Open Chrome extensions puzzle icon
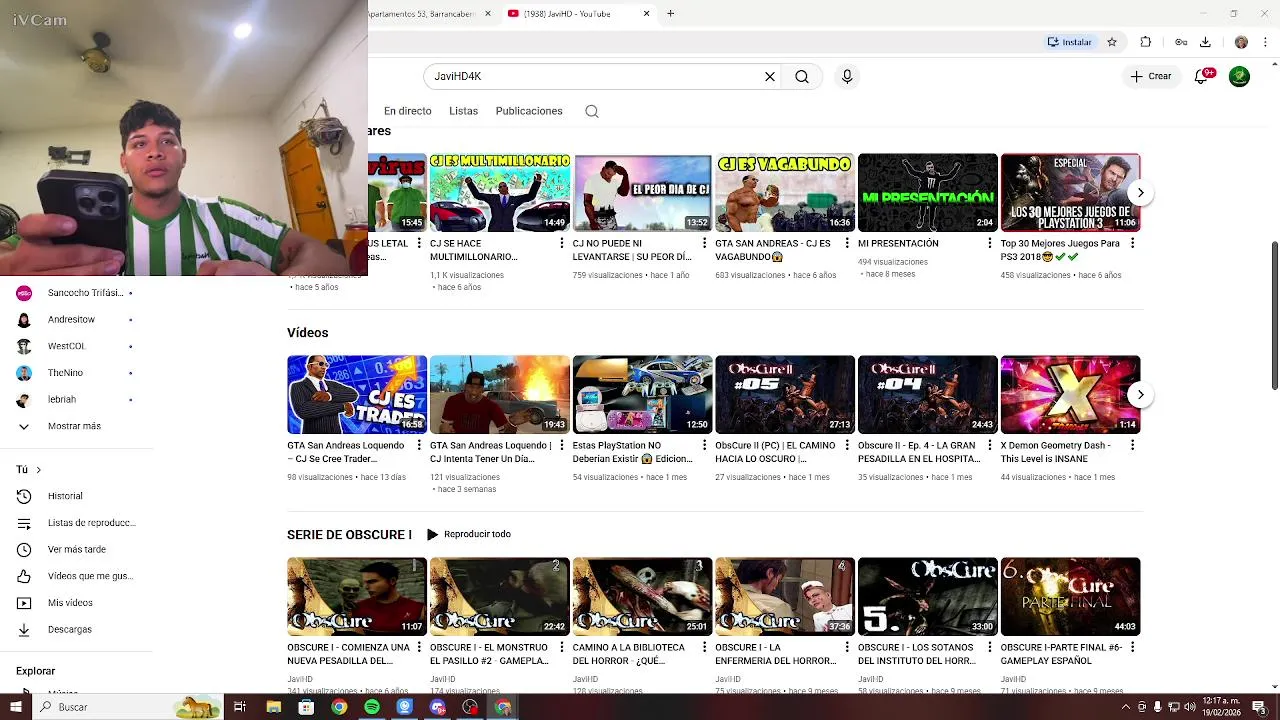The width and height of the screenshot is (1280, 720). (1146, 42)
